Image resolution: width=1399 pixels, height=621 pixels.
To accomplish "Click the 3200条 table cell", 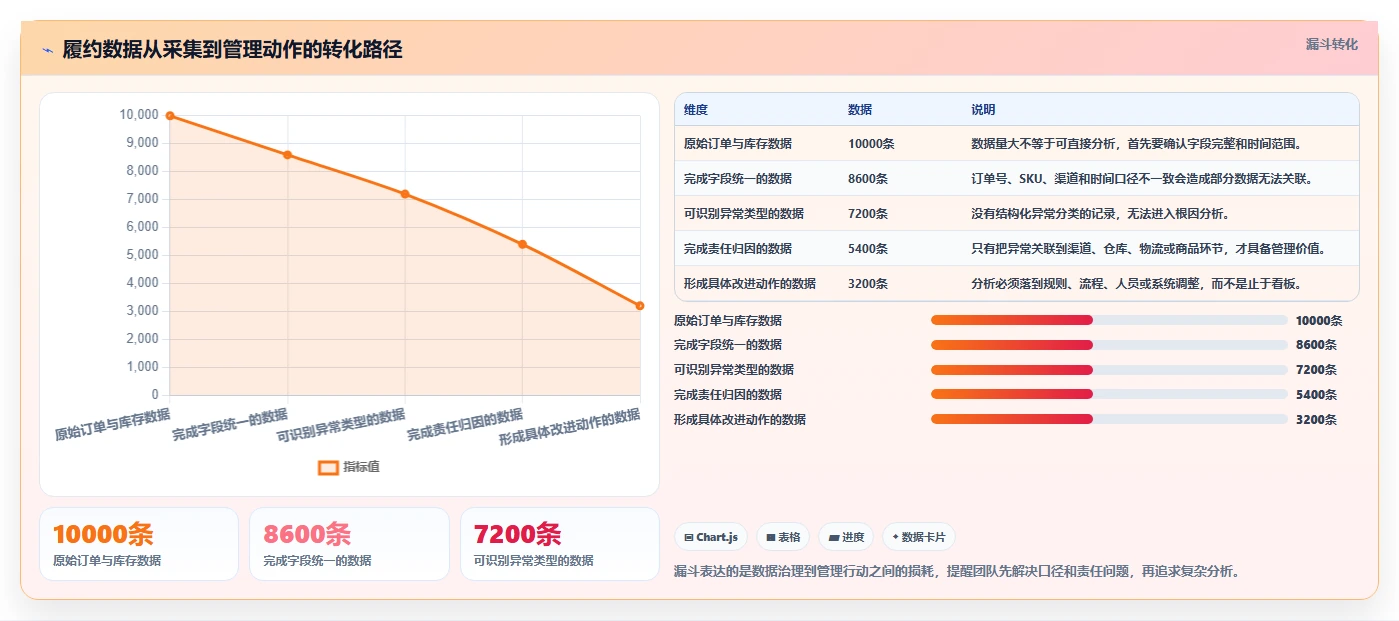I will tap(868, 283).
